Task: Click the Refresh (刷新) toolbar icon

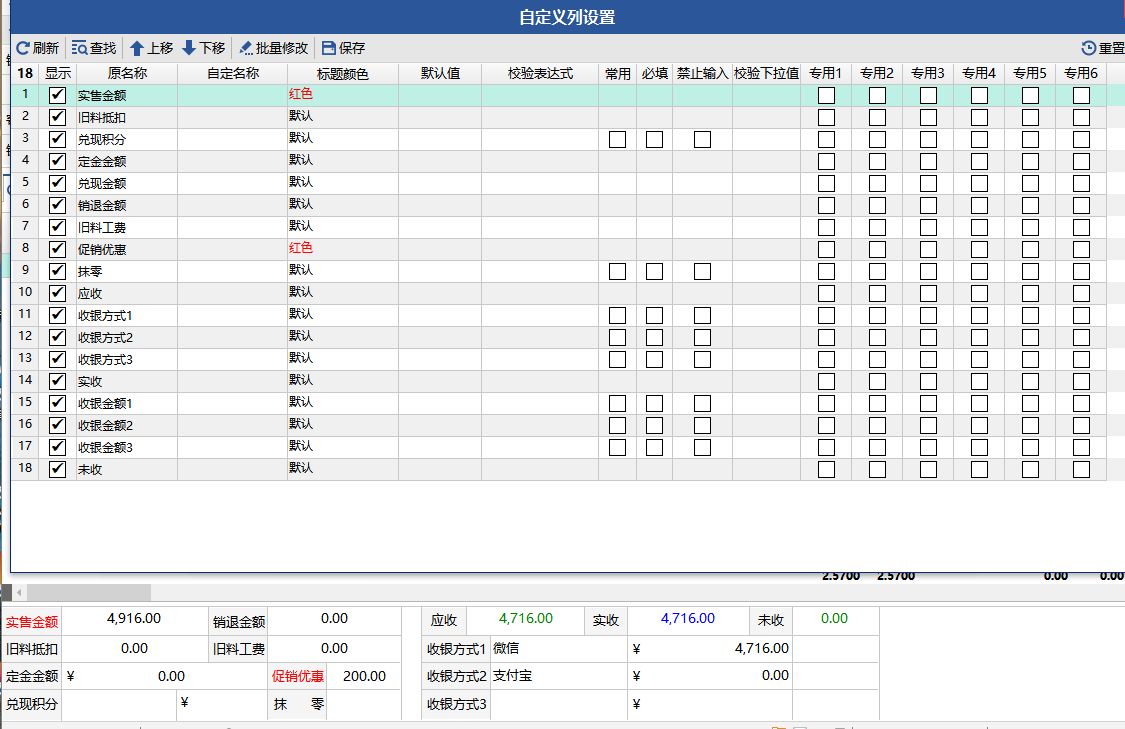Action: coord(22,48)
